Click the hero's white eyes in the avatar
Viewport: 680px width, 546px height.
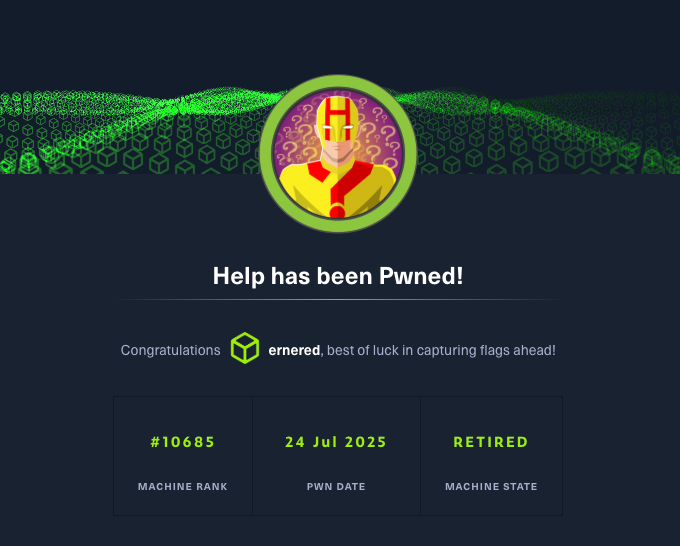(337, 127)
